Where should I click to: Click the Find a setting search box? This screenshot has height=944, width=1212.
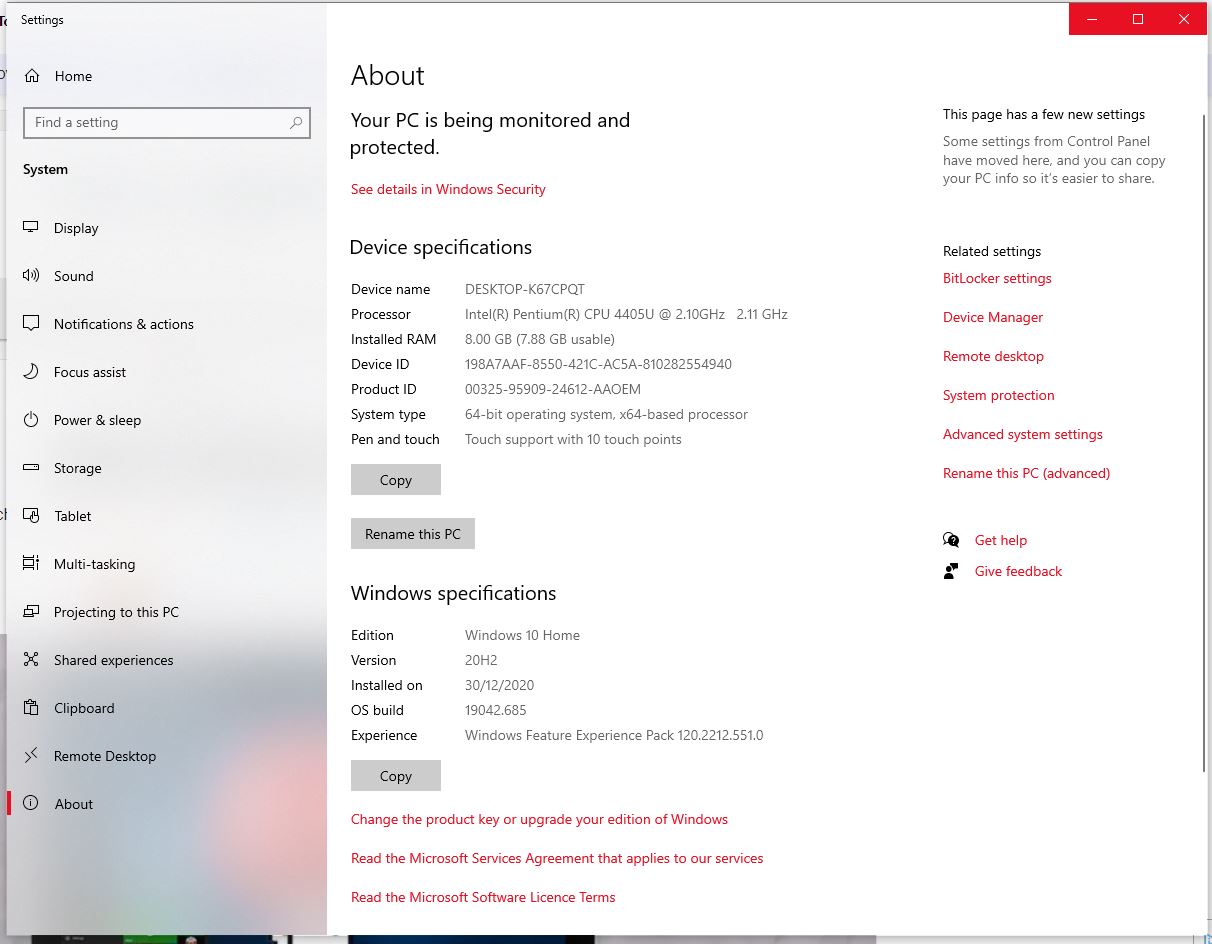coord(160,122)
